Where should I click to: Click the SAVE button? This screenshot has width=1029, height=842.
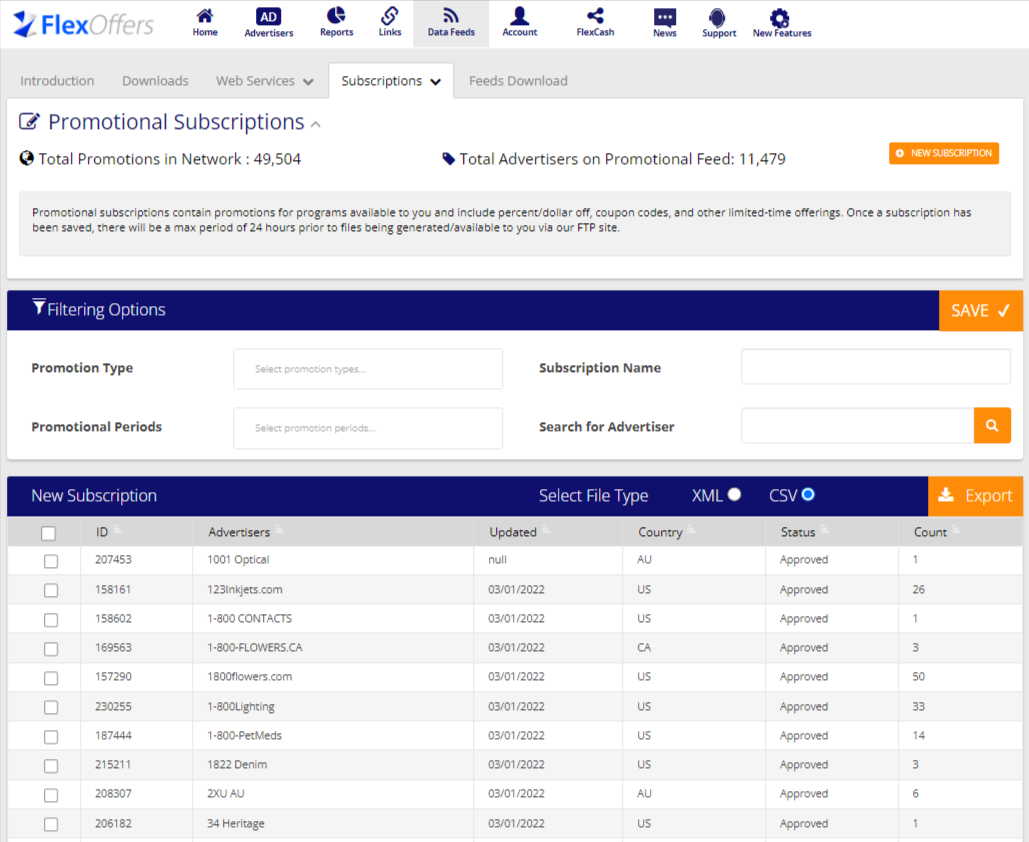[980, 310]
